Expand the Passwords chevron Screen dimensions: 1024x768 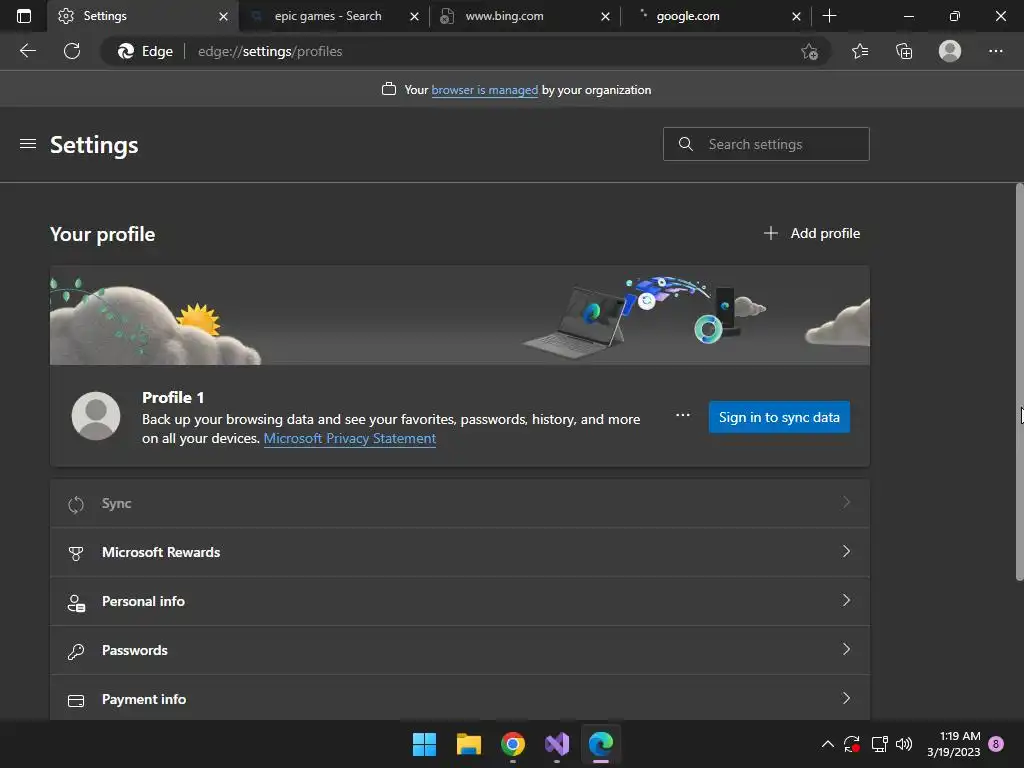846,649
